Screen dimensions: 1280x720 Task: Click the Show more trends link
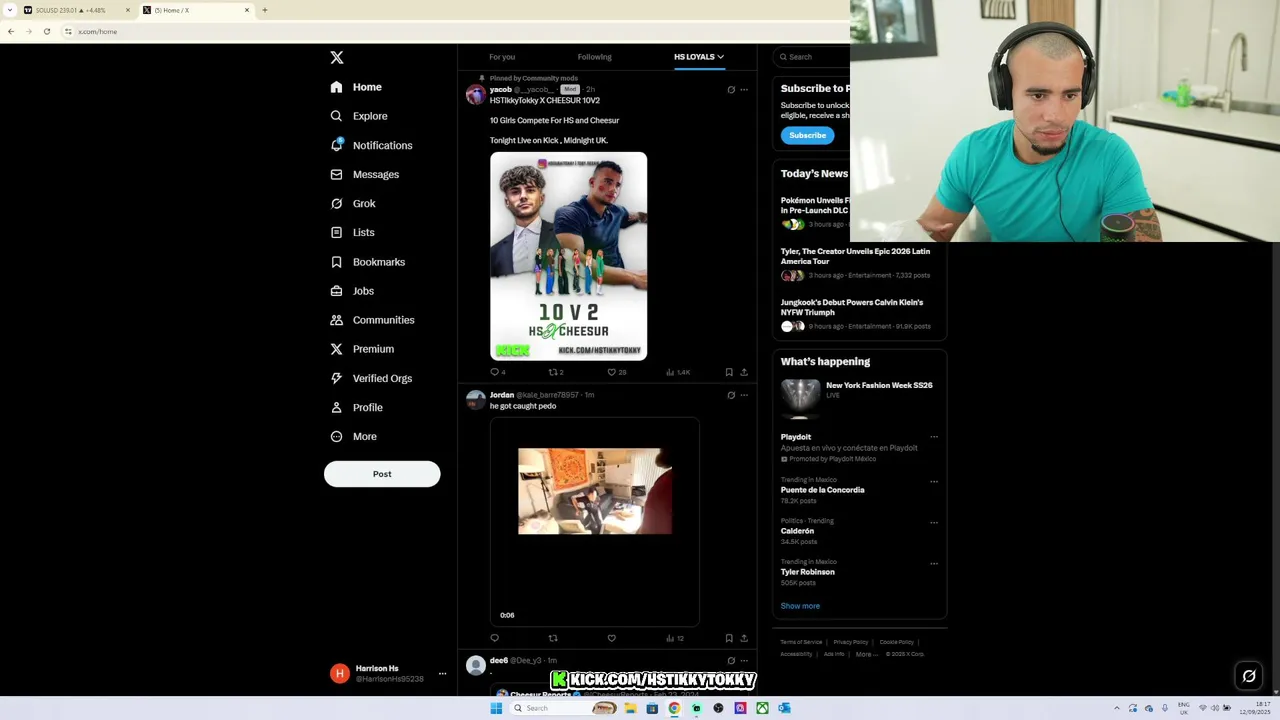pos(800,606)
